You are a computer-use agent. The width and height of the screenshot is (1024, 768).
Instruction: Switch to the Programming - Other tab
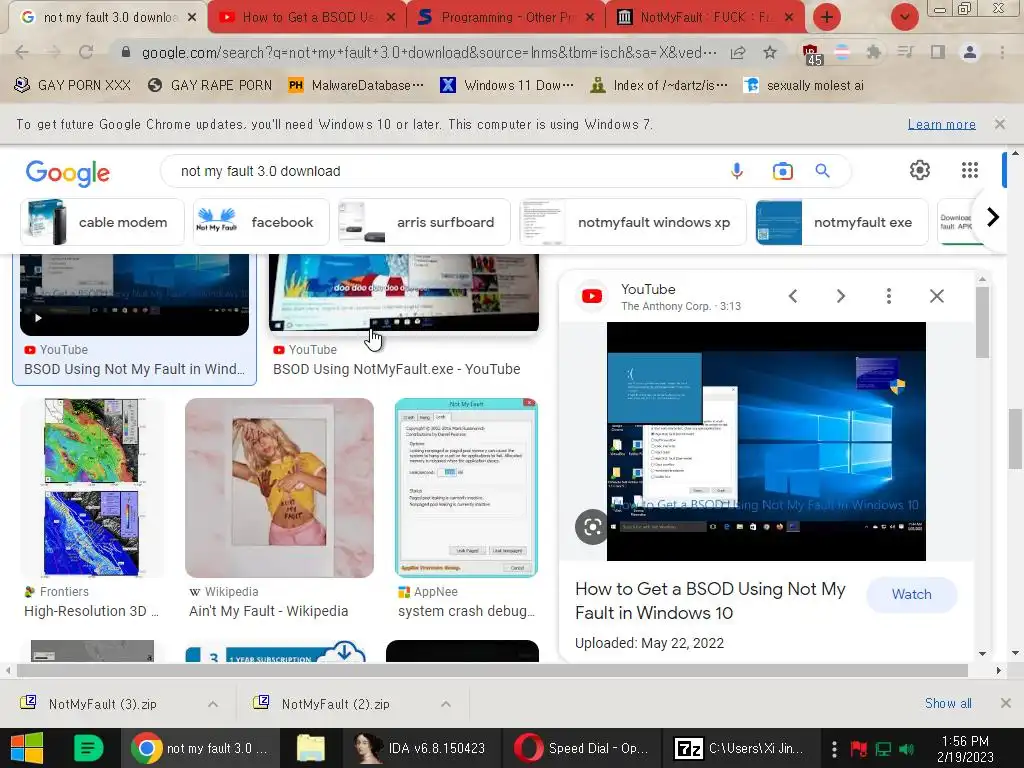tap(506, 18)
